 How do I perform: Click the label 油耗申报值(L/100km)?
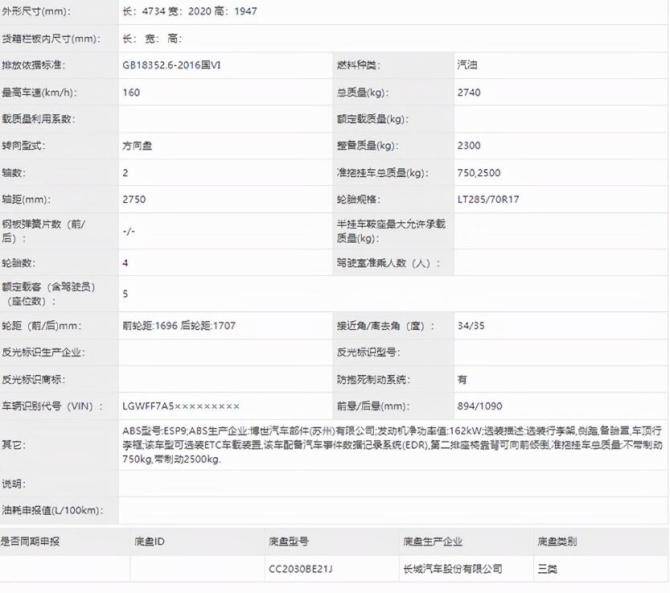point(52,510)
